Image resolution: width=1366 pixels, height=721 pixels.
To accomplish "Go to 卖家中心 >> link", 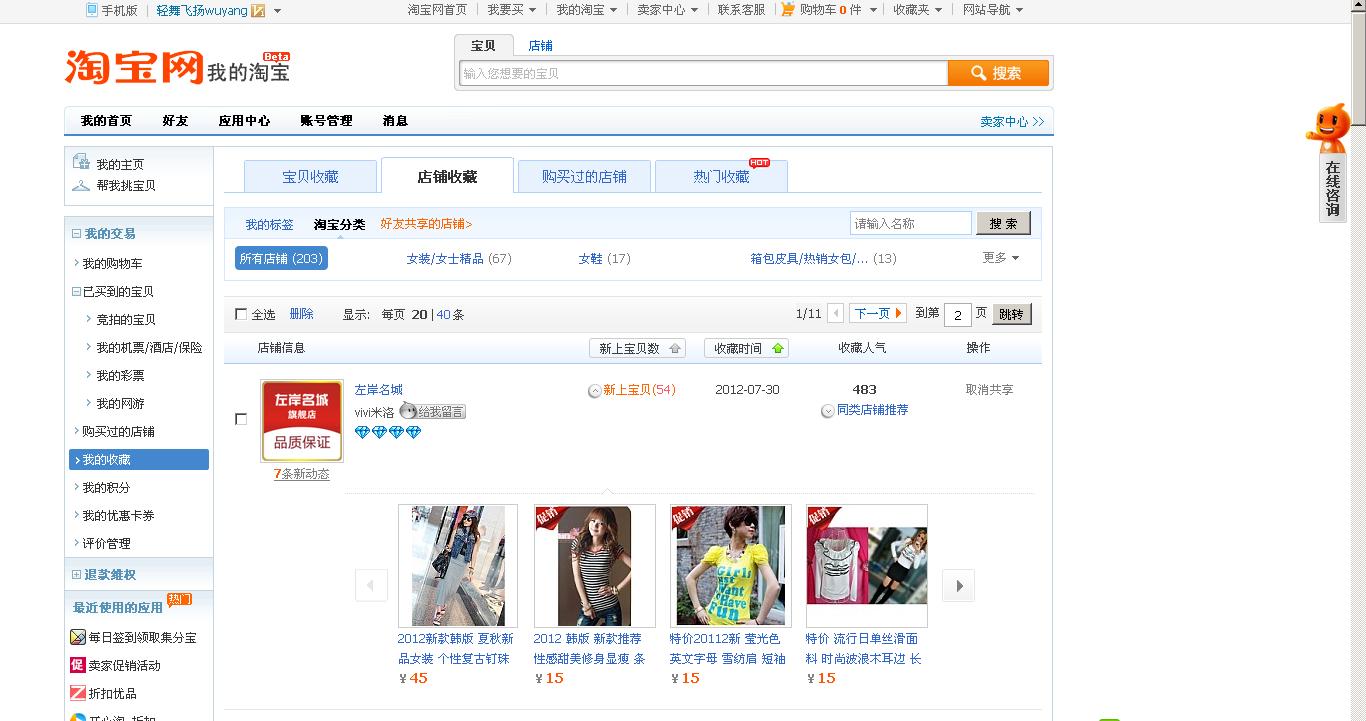I will (x=1012, y=121).
